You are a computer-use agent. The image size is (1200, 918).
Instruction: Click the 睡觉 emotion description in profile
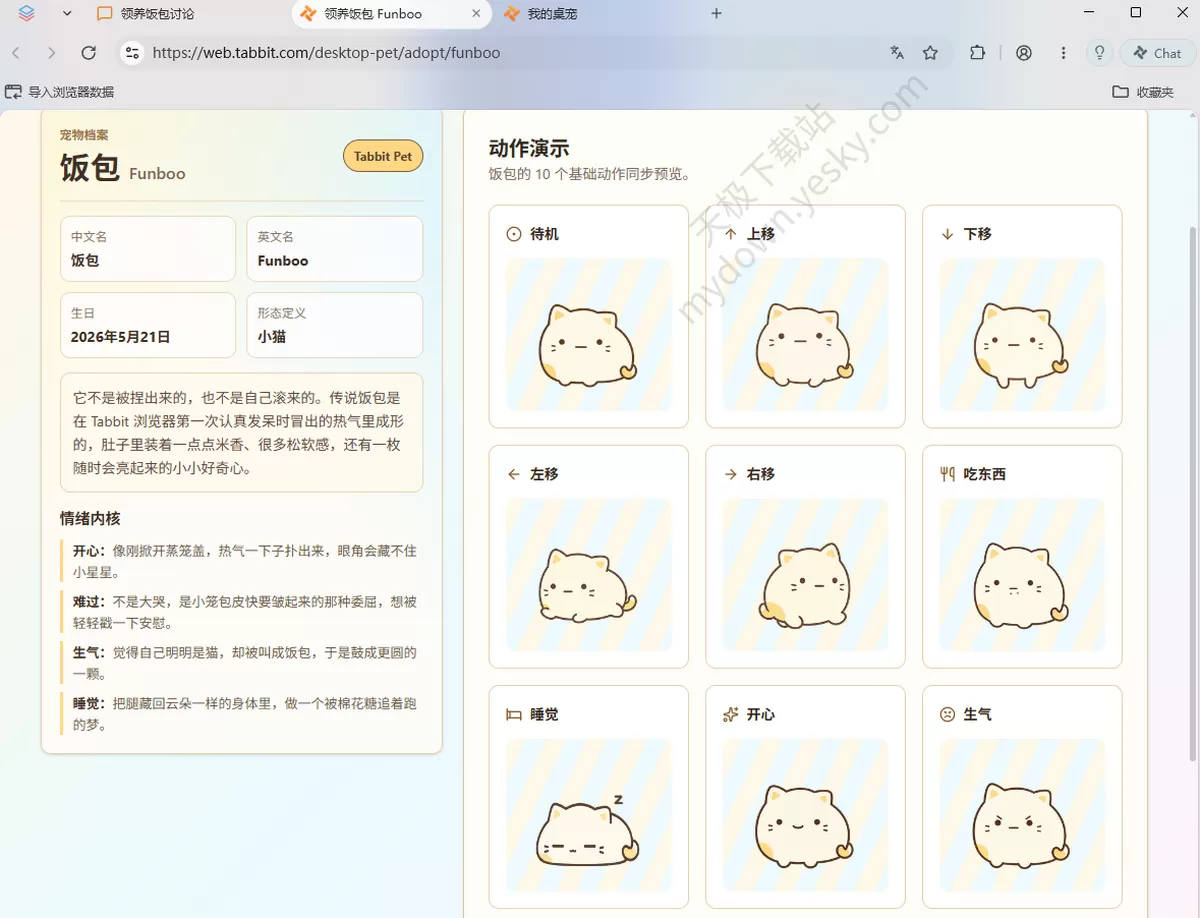coord(241,714)
